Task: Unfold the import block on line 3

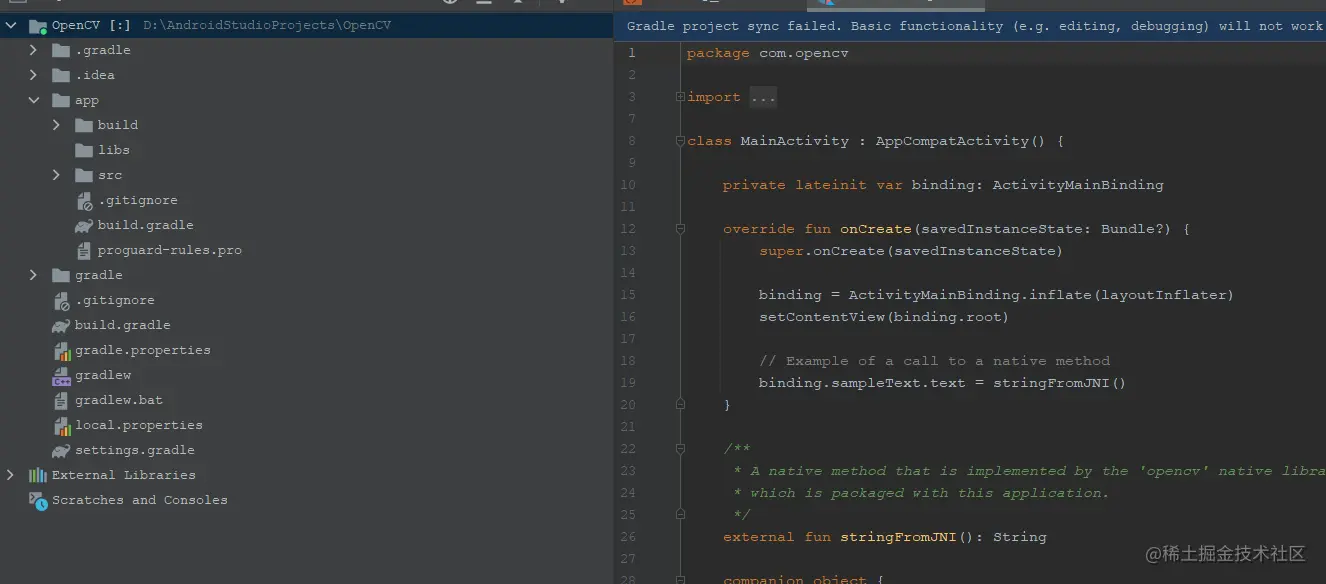Action: 680,97
